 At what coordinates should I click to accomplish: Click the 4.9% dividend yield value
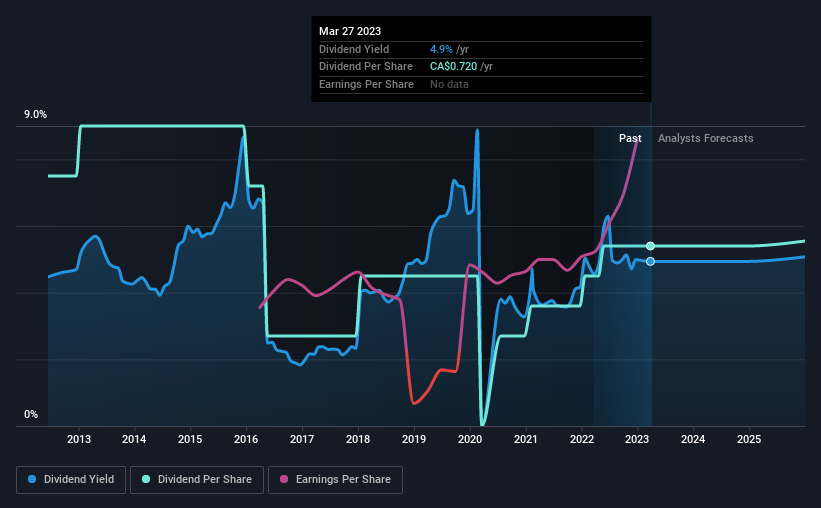point(441,49)
